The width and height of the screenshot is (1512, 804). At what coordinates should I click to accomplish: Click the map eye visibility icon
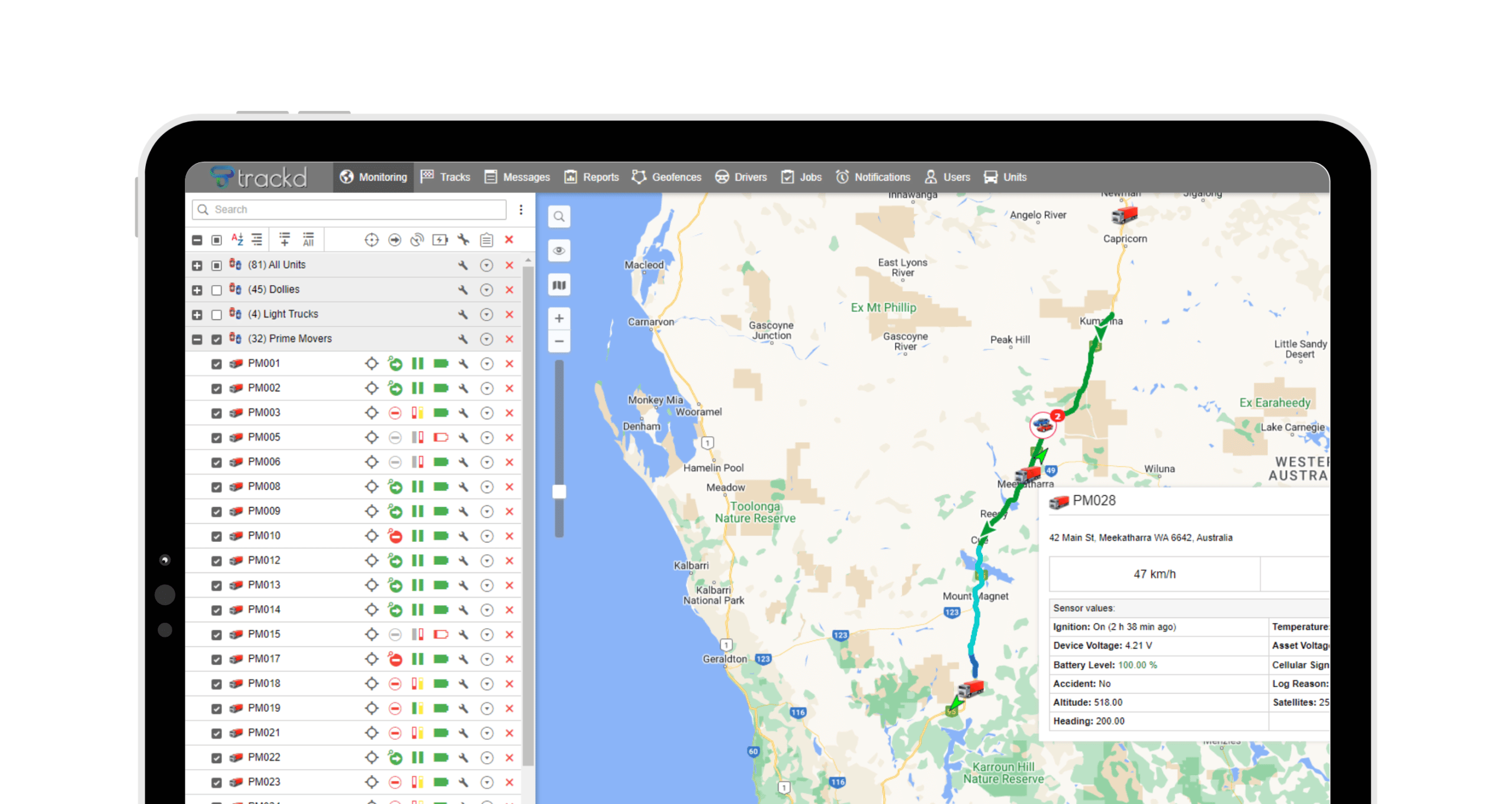559,250
